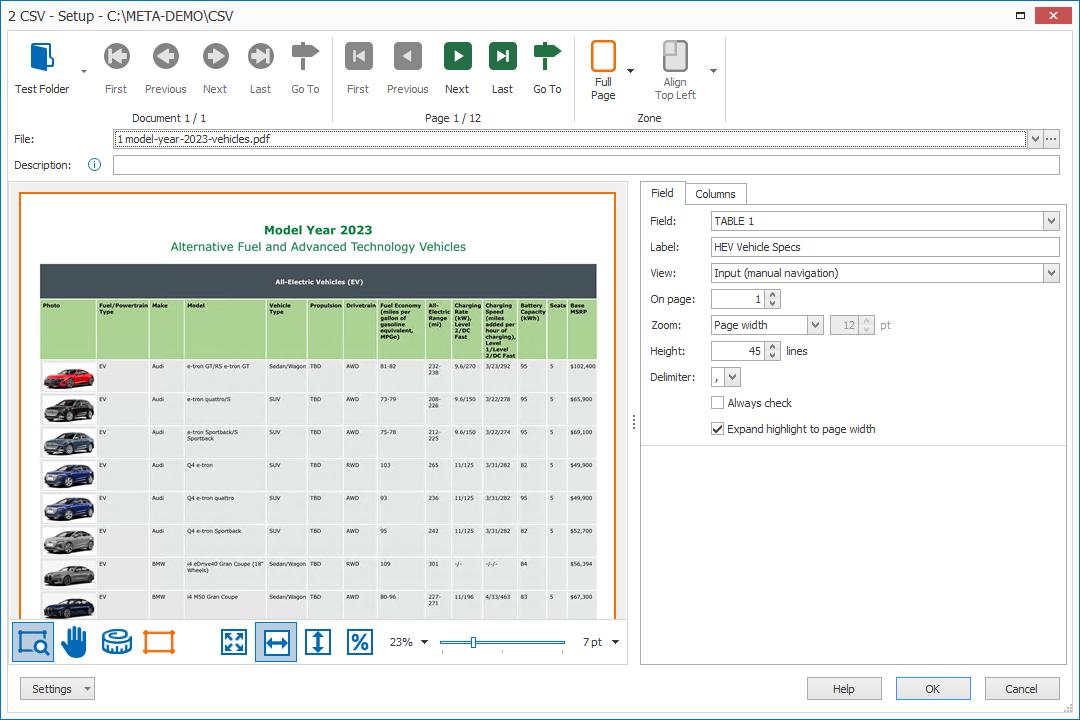This screenshot has height=720, width=1080.
Task: Click the fit page width icon
Action: pyautogui.click(x=276, y=642)
